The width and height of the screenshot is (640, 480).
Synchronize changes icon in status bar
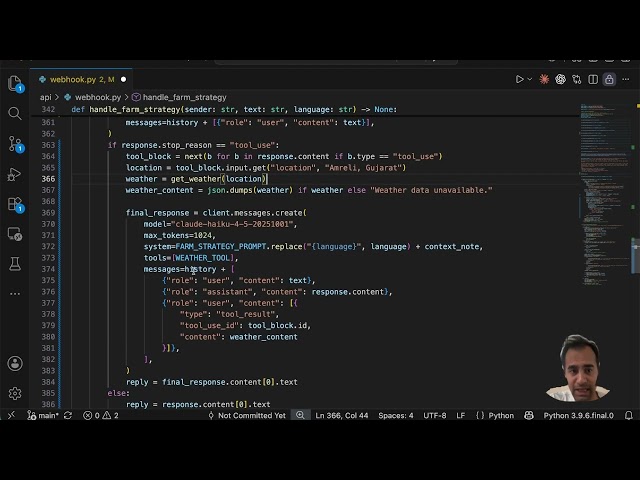tap(68, 415)
